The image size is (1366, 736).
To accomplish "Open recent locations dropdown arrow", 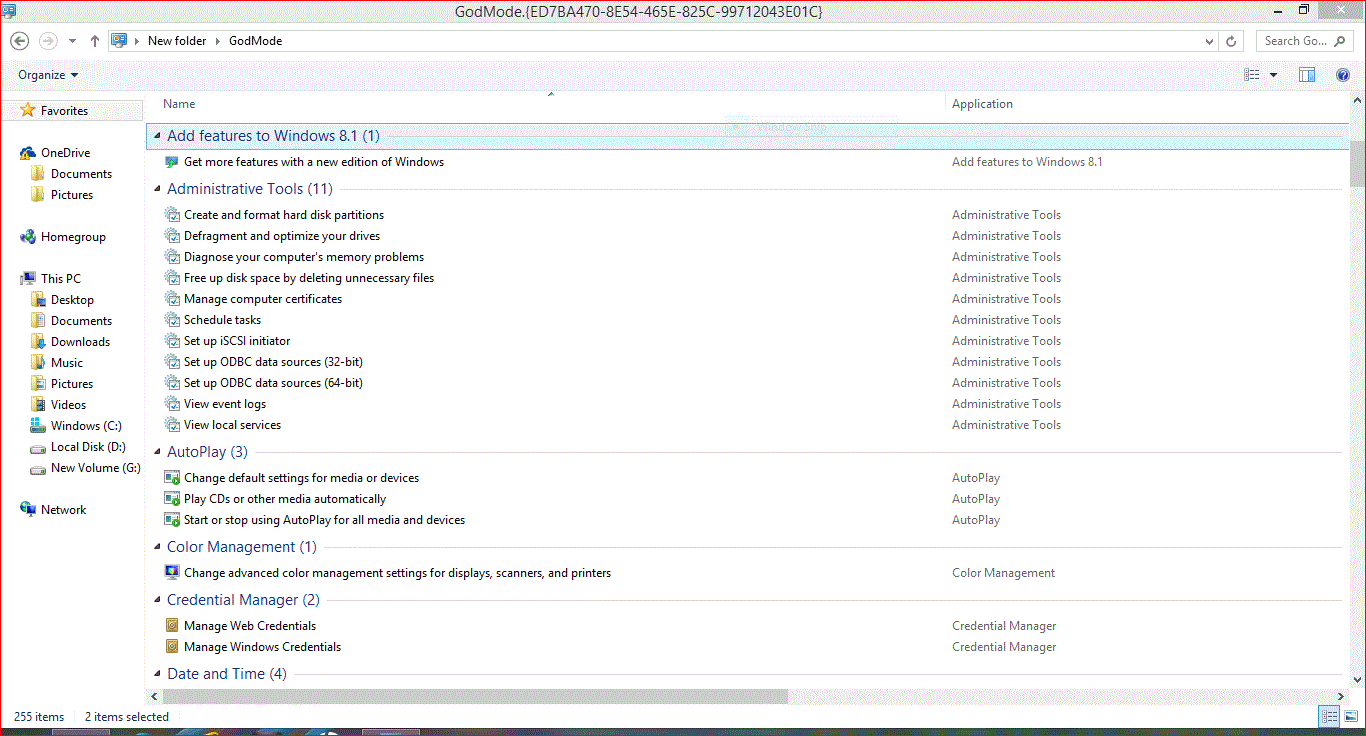I will click(72, 41).
